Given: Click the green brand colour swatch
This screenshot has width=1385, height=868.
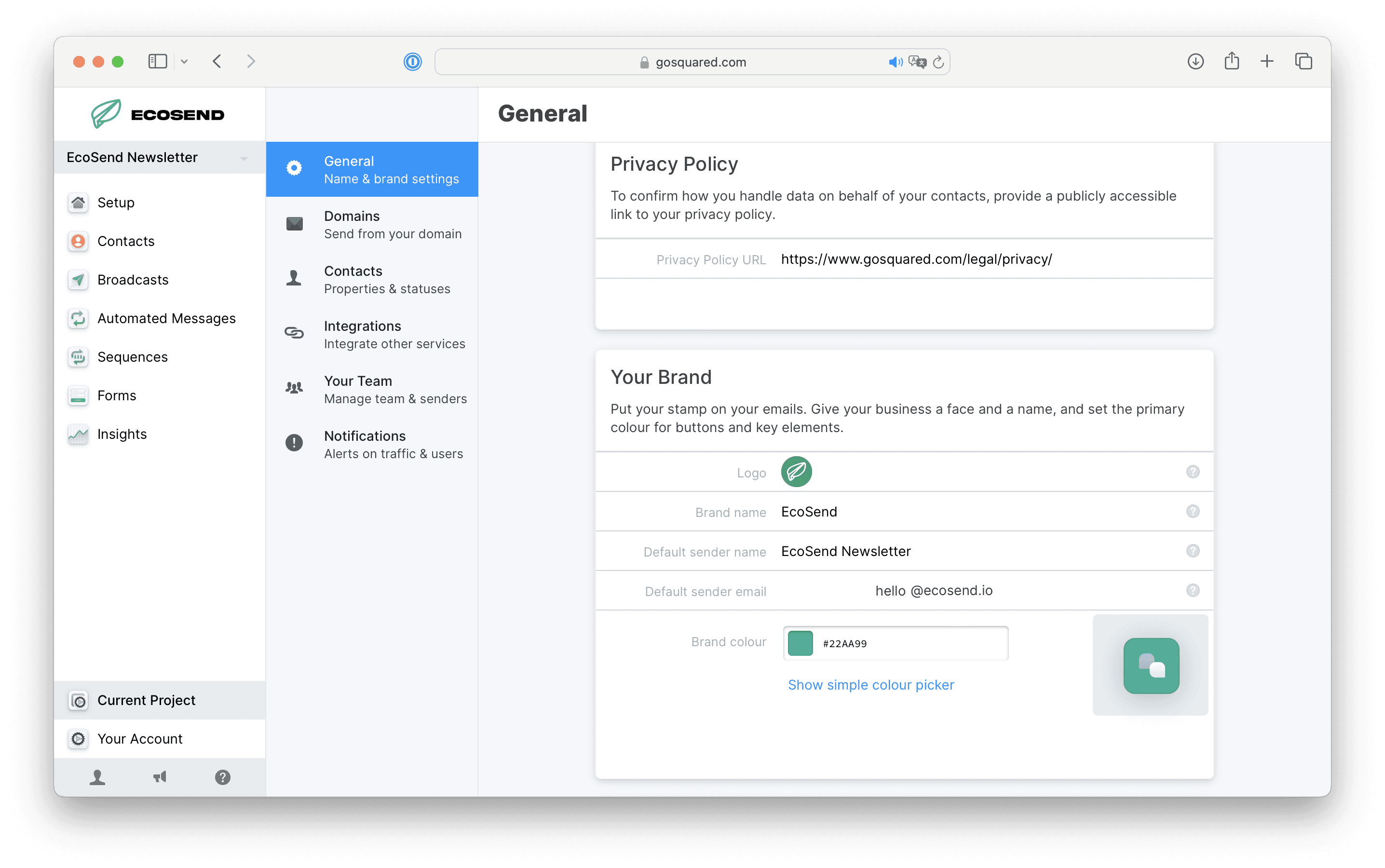Looking at the screenshot, I should tap(801, 643).
